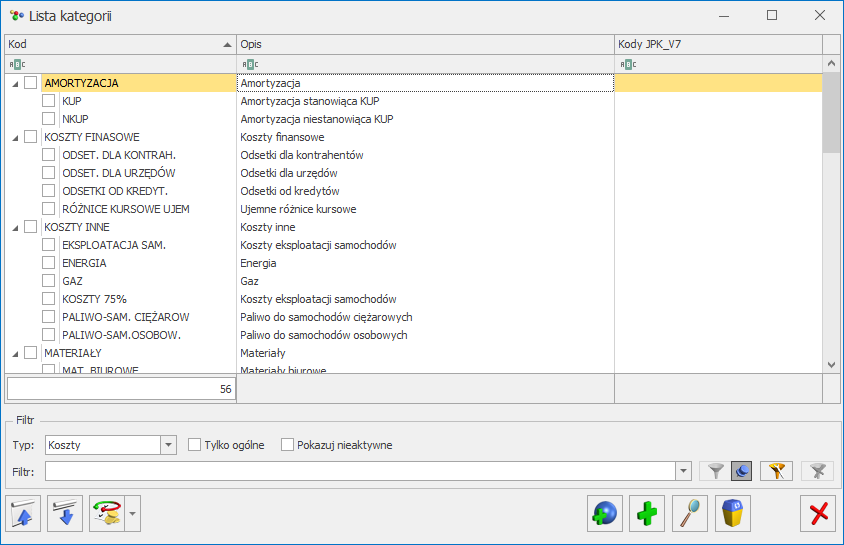Viewport: 844px width, 545px height.
Task: Click the Kody JPK_V7 column header
Action: click(x=718, y=44)
